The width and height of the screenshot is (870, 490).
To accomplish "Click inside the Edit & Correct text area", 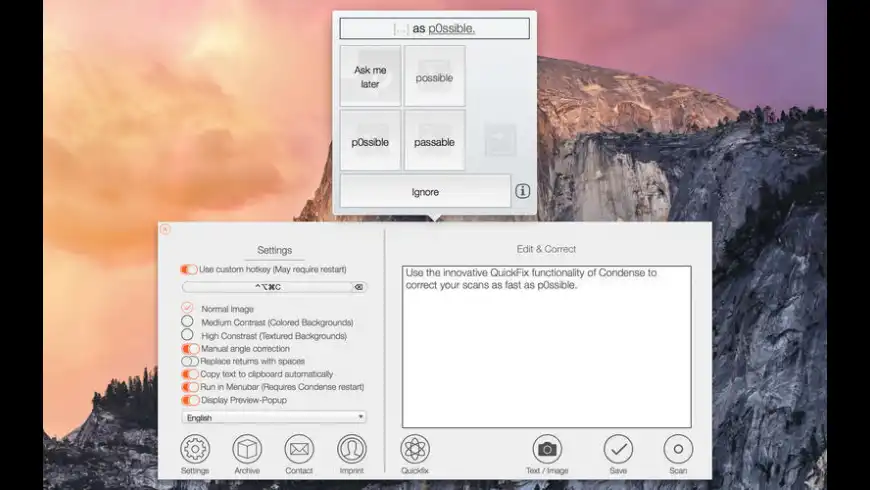I will 547,347.
